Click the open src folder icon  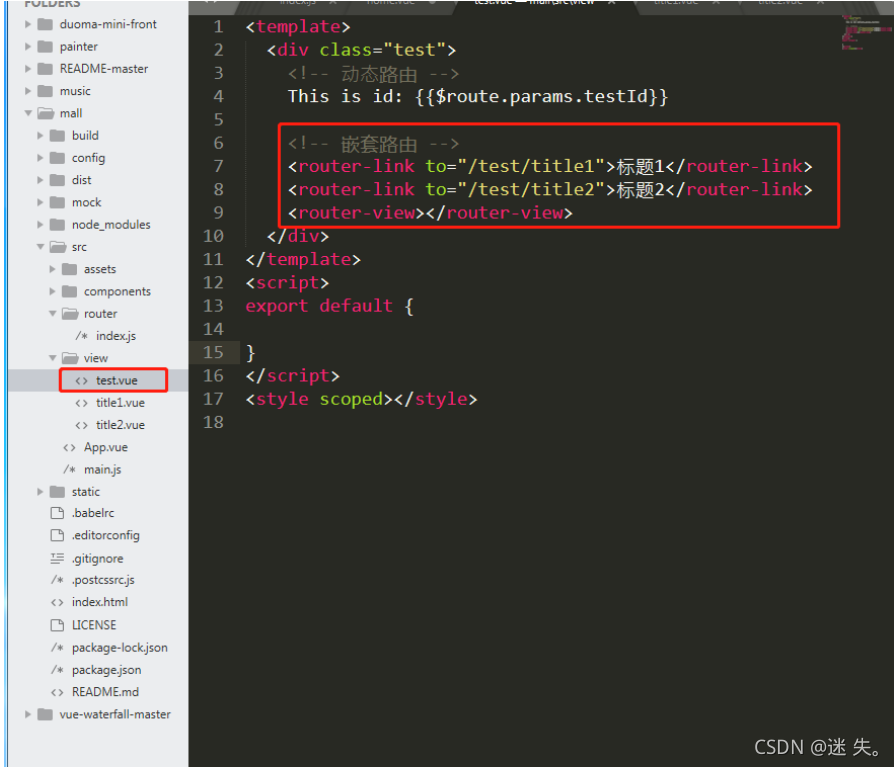click(x=58, y=247)
